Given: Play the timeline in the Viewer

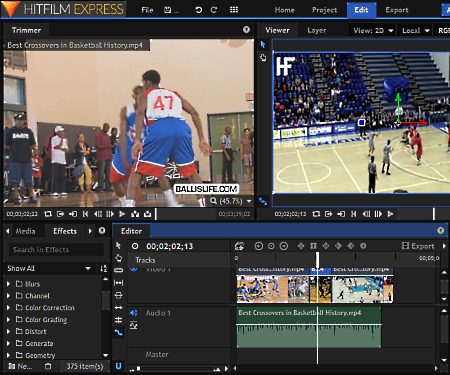Looking at the screenshot, I should click(x=391, y=214).
